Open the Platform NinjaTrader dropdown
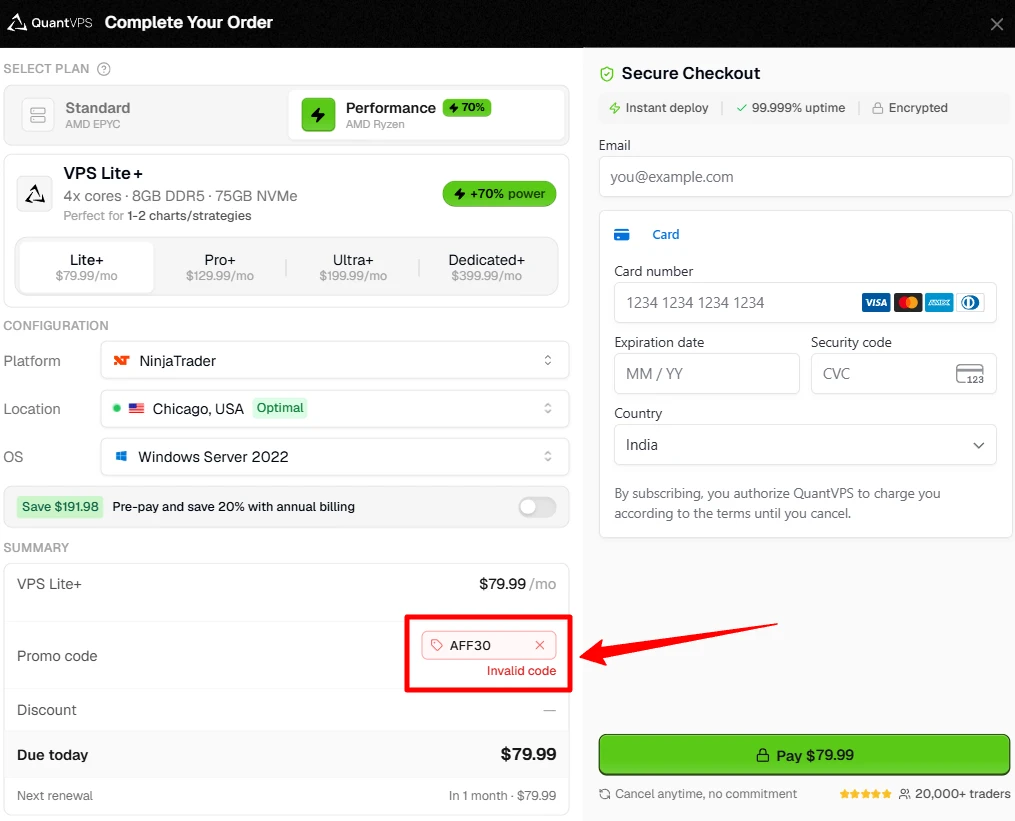This screenshot has width=1015, height=821. coord(335,360)
